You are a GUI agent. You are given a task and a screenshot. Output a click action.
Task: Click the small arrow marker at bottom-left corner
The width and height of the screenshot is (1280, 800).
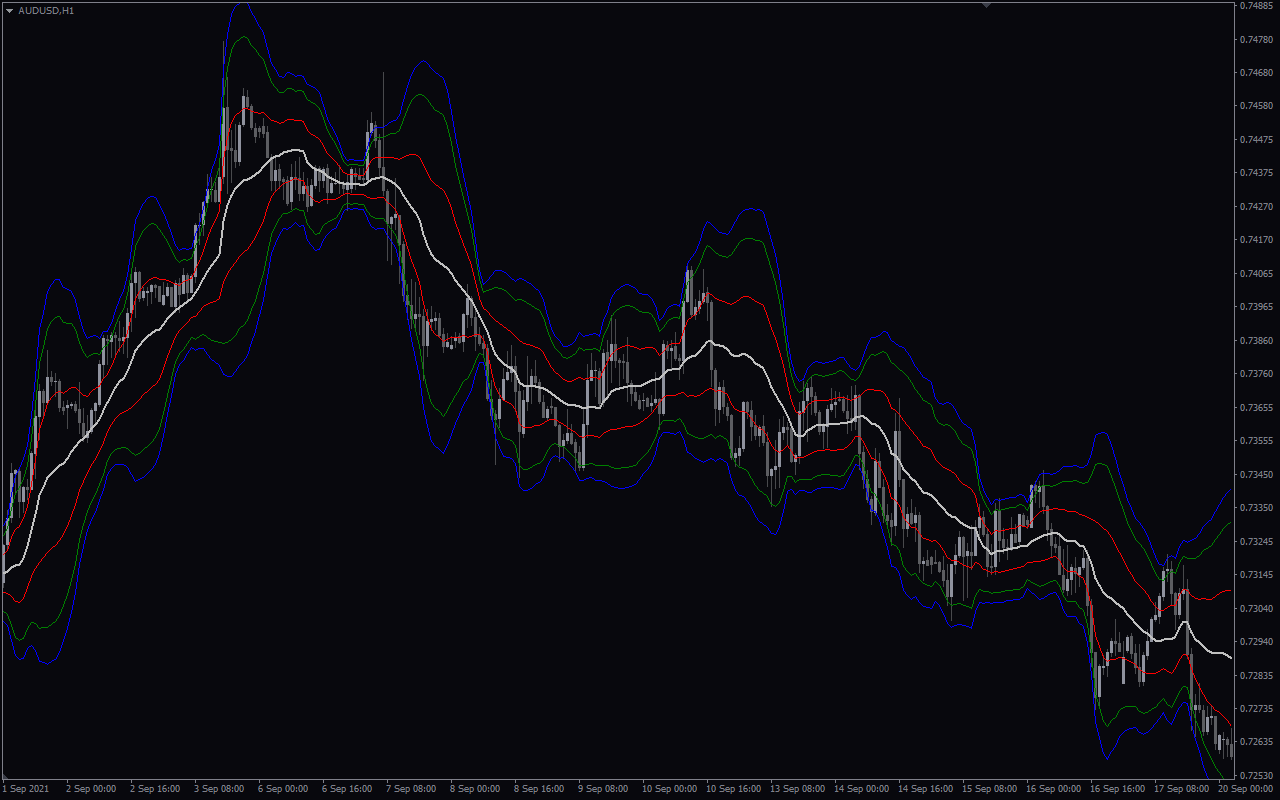(x=4, y=777)
